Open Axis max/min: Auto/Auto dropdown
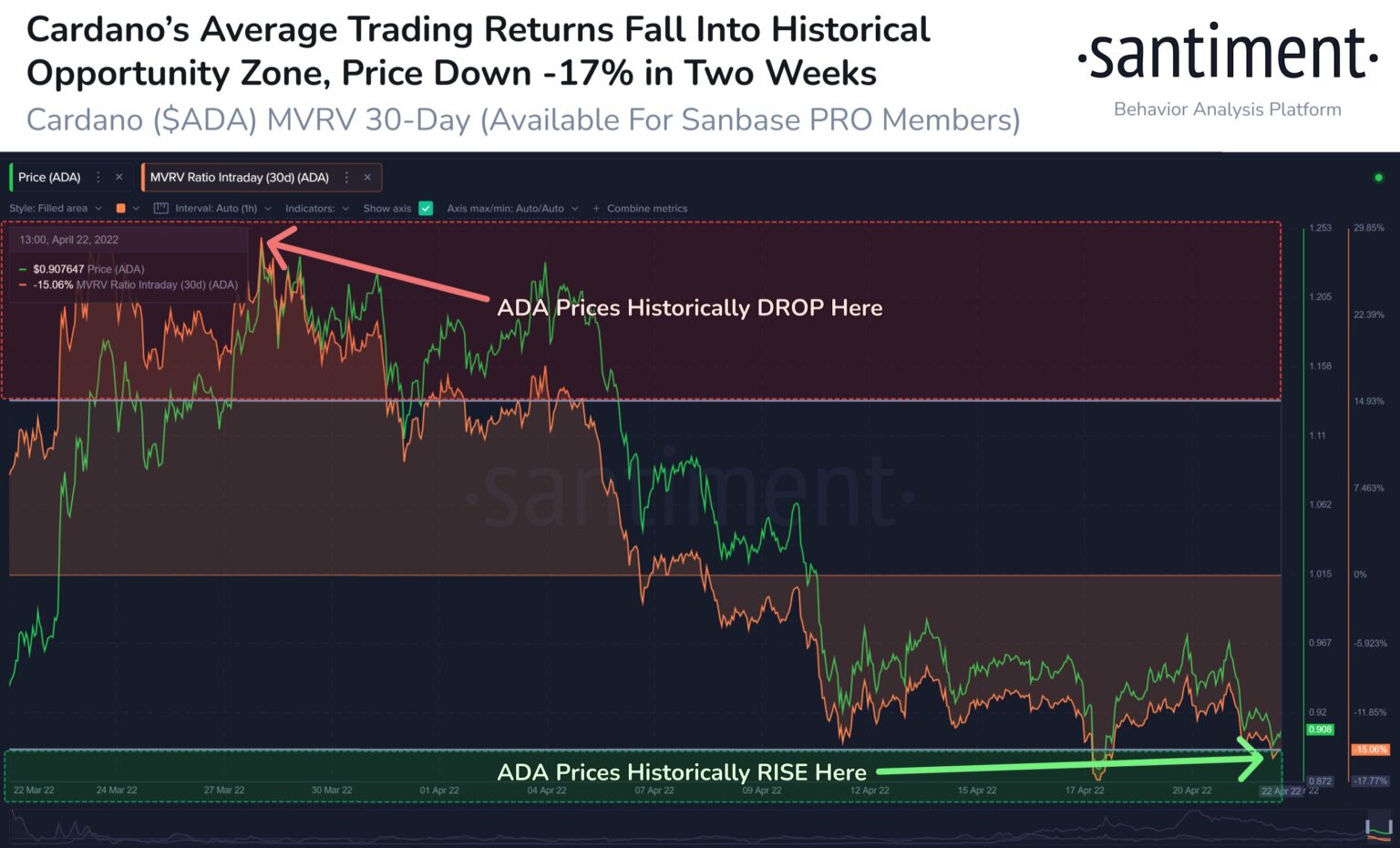This screenshot has width=1400, height=848. click(512, 209)
